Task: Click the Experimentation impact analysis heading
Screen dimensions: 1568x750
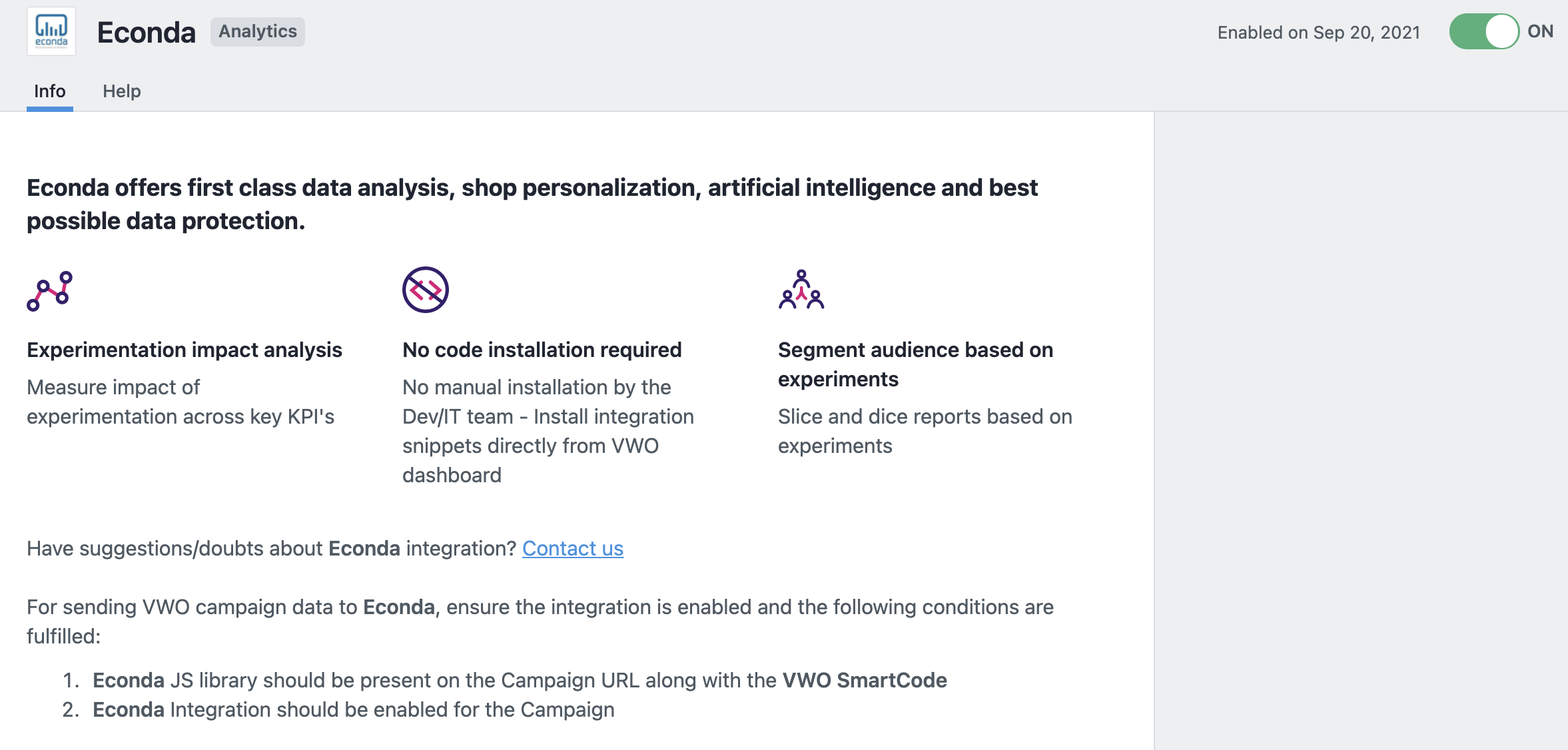Action: [x=185, y=350]
